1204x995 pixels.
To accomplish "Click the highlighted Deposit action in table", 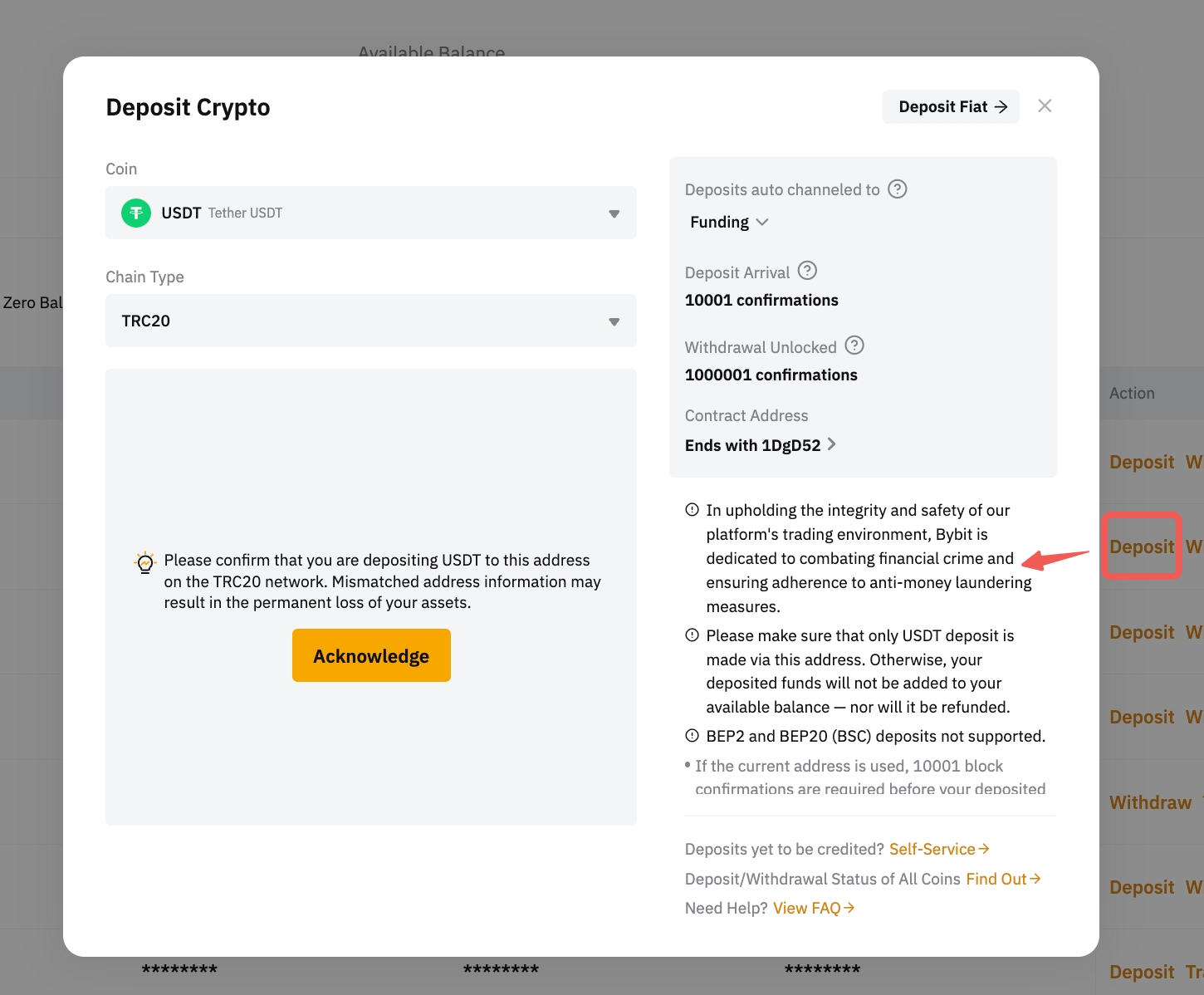I will click(1142, 547).
